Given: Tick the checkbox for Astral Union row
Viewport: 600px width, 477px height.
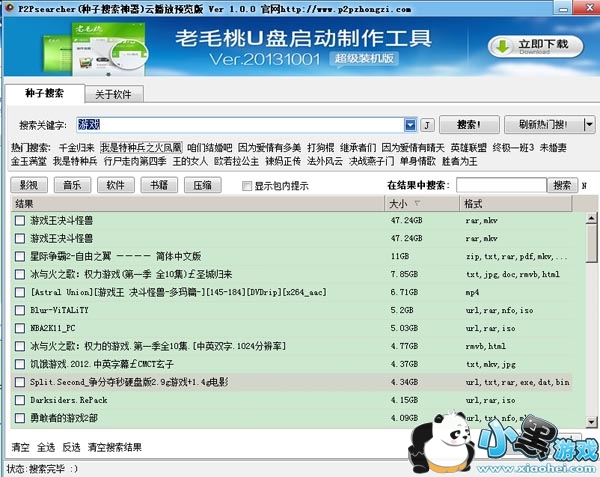Looking at the screenshot, I should coord(20,292).
